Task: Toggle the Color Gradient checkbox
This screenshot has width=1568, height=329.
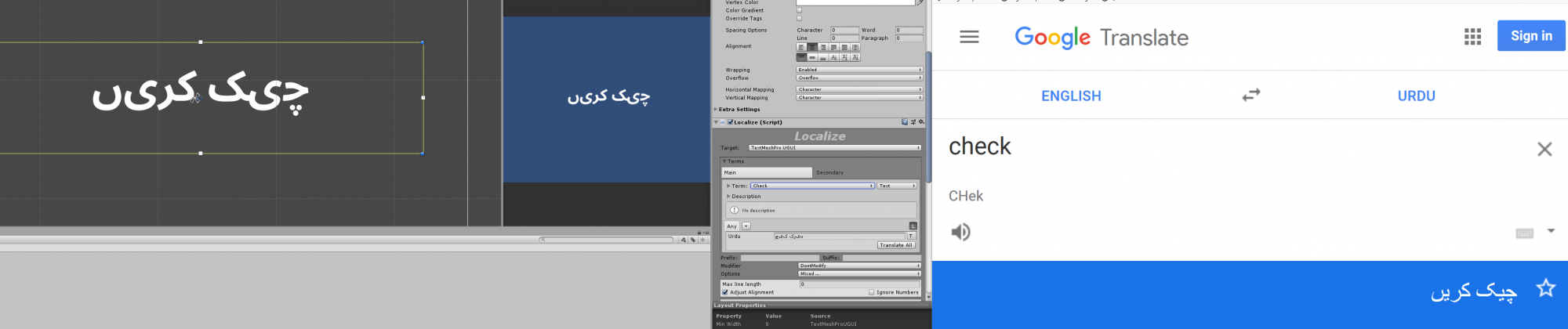Action: point(799,10)
